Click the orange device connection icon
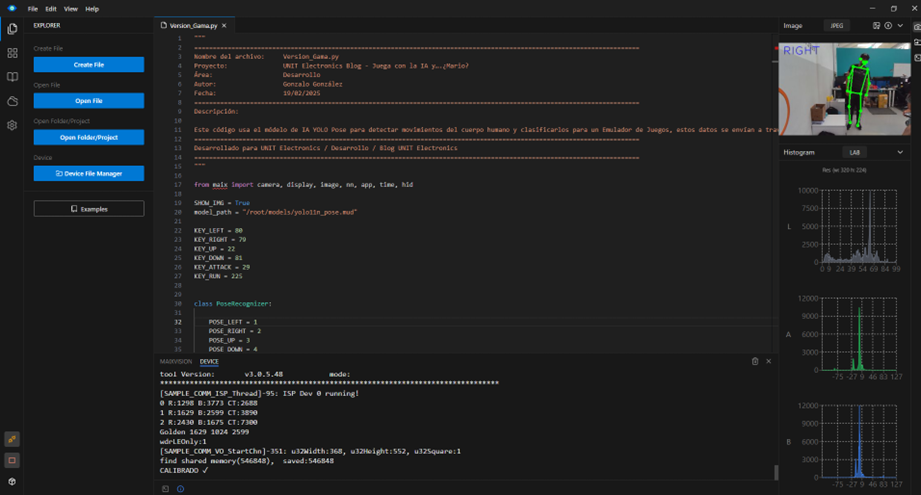The height and width of the screenshot is (495, 921). point(12,439)
